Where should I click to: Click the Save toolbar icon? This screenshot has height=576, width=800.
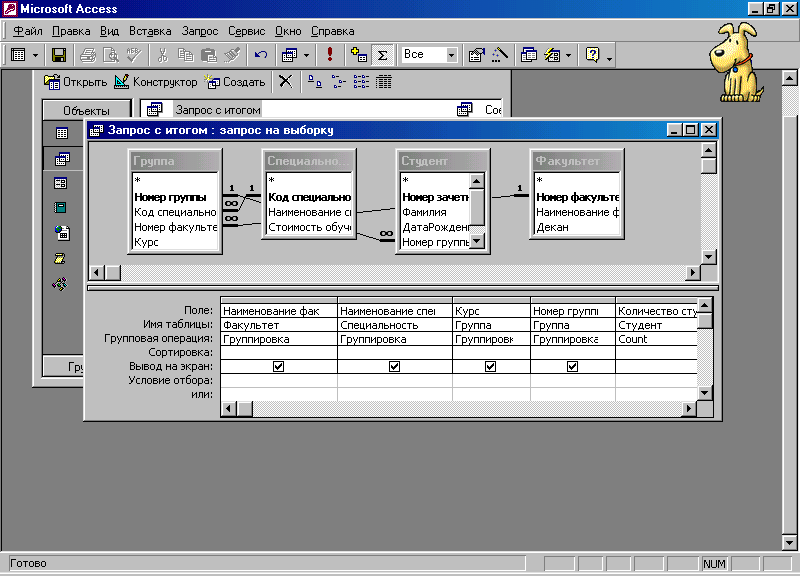[59, 55]
